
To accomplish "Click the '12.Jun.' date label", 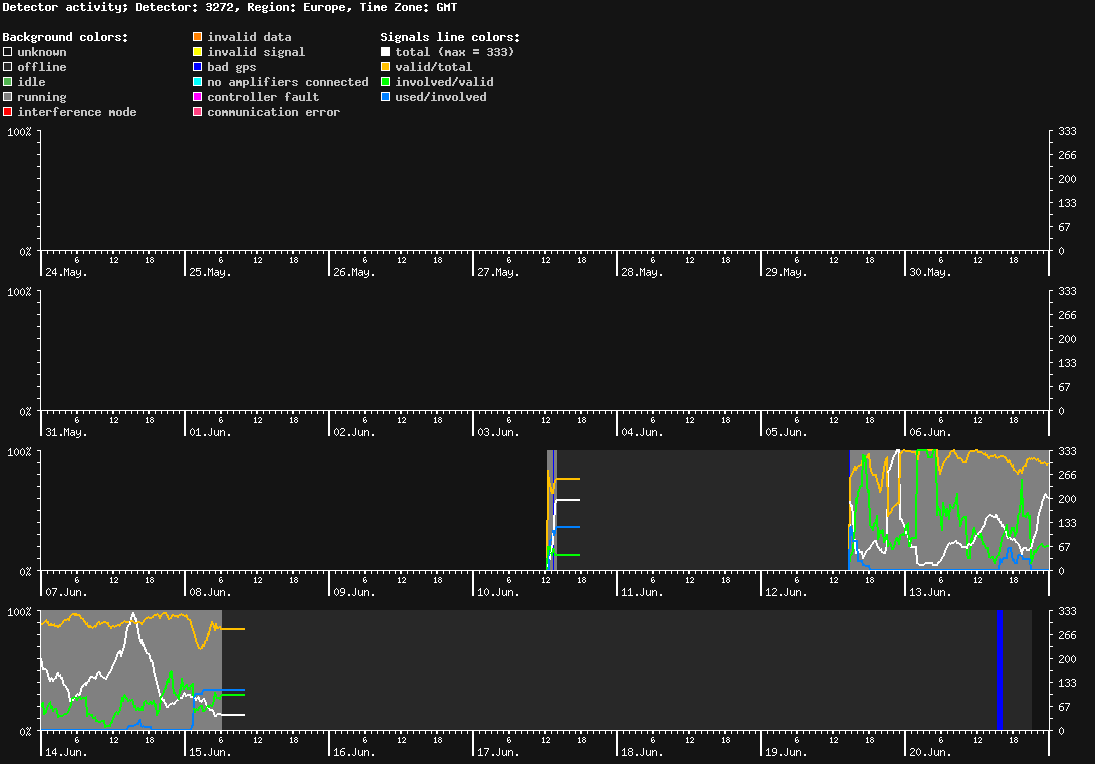I will tap(786, 592).
